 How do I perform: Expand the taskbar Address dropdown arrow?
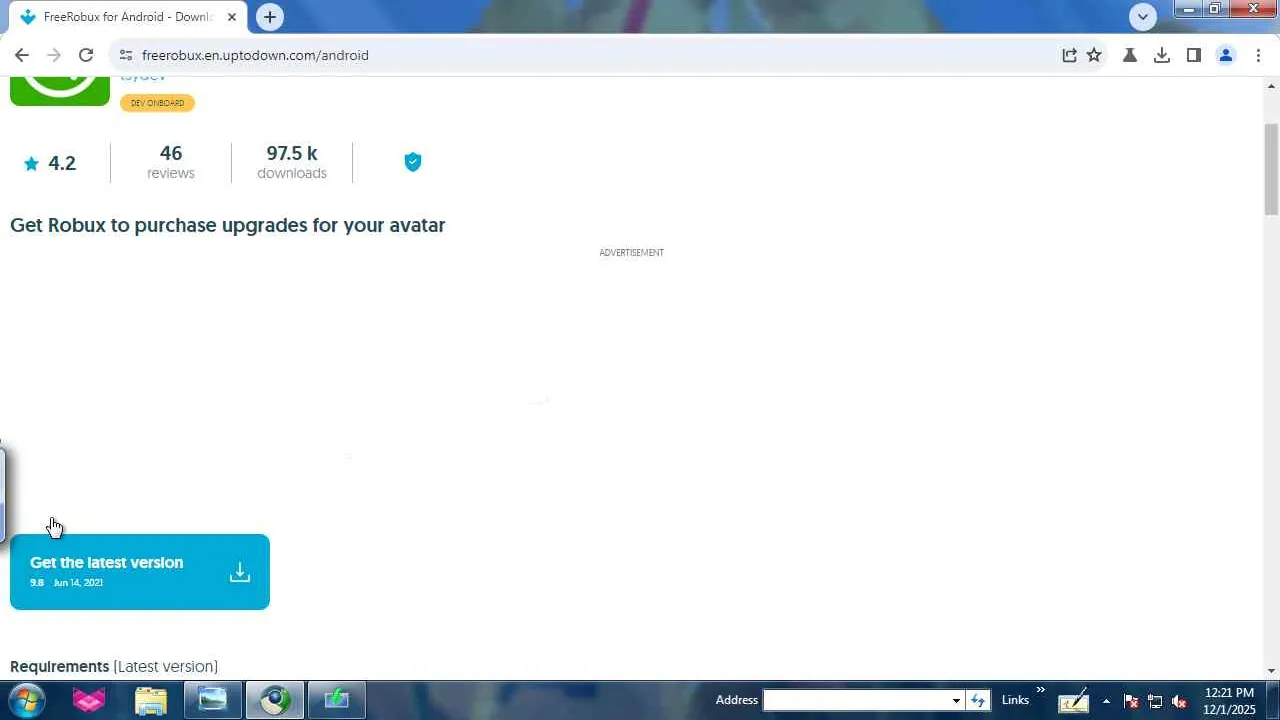[x=956, y=700]
